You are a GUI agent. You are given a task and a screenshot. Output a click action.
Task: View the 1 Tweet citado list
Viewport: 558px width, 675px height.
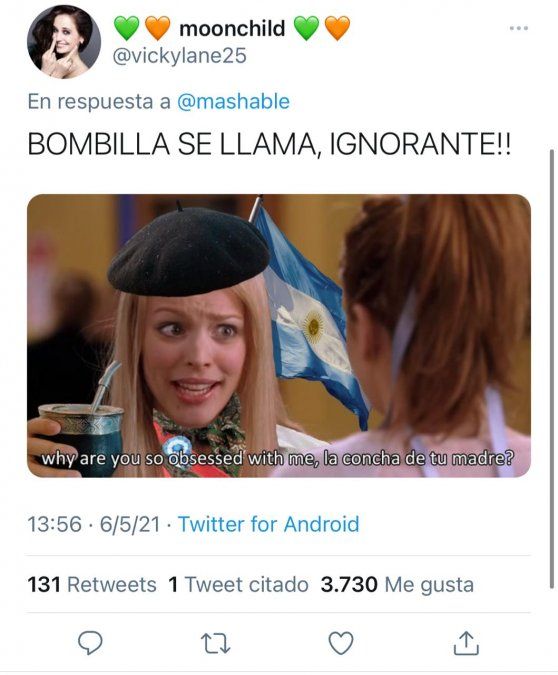click(x=238, y=585)
